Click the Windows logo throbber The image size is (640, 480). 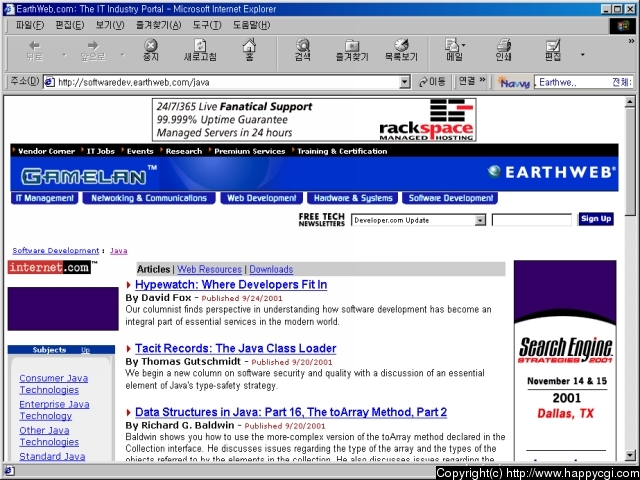click(x=623, y=26)
